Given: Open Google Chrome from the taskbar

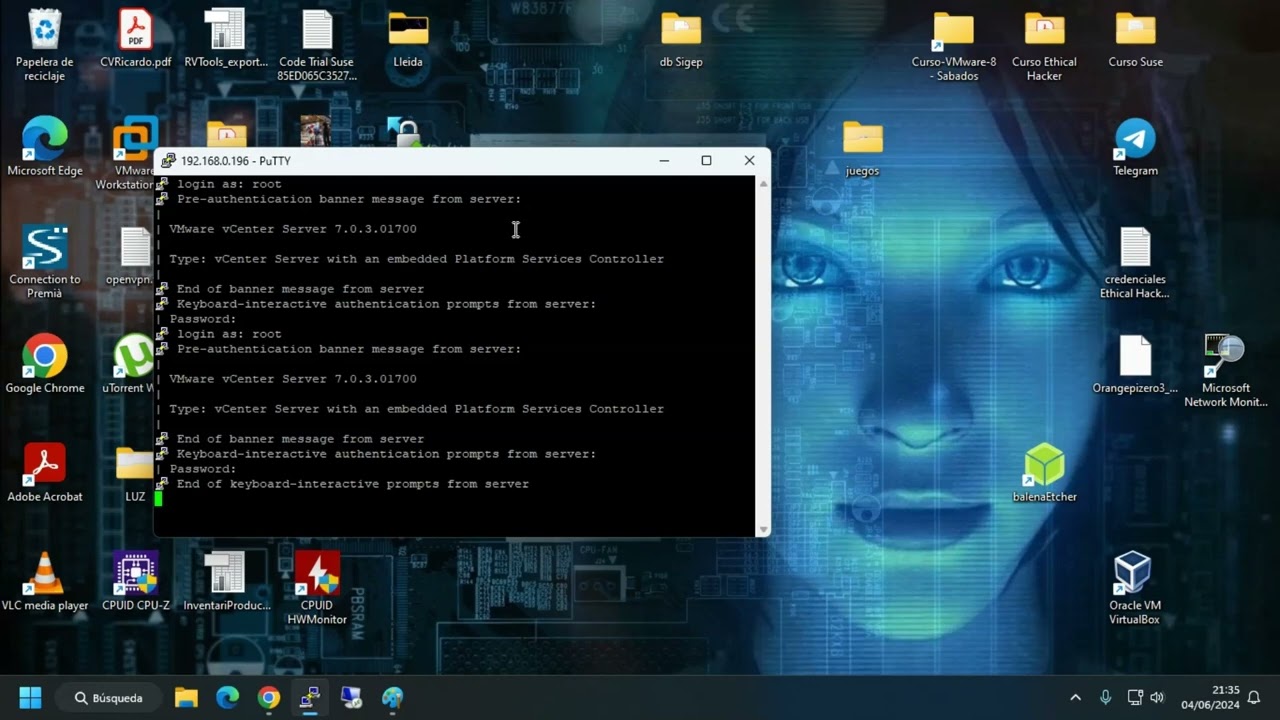Looking at the screenshot, I should tap(269, 697).
